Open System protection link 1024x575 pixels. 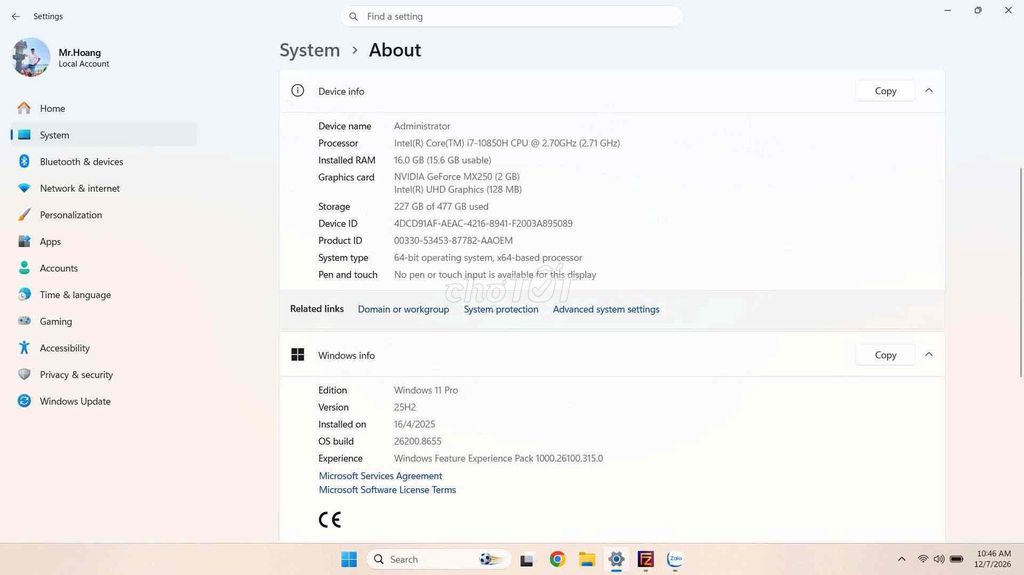tap(501, 309)
